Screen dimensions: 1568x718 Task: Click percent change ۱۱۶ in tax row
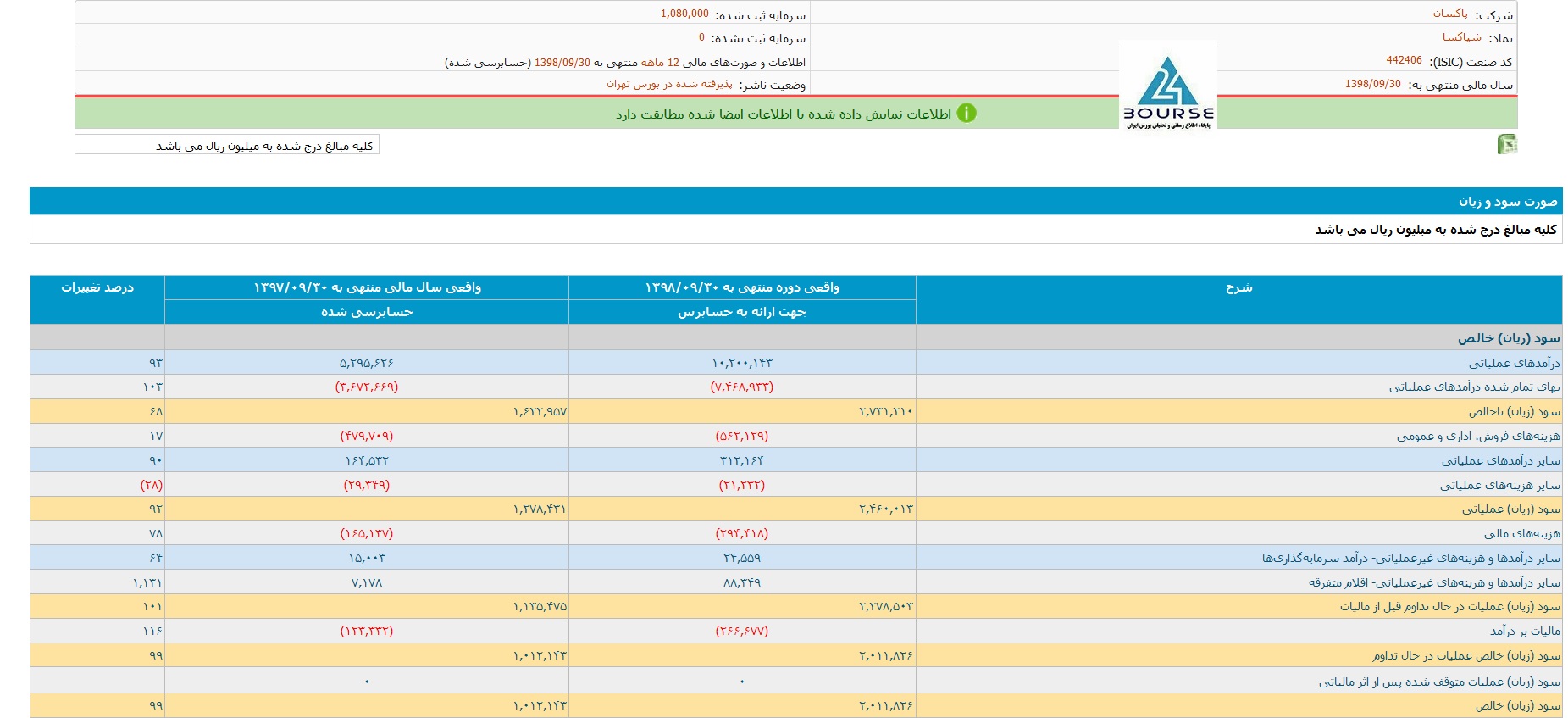[x=152, y=632]
